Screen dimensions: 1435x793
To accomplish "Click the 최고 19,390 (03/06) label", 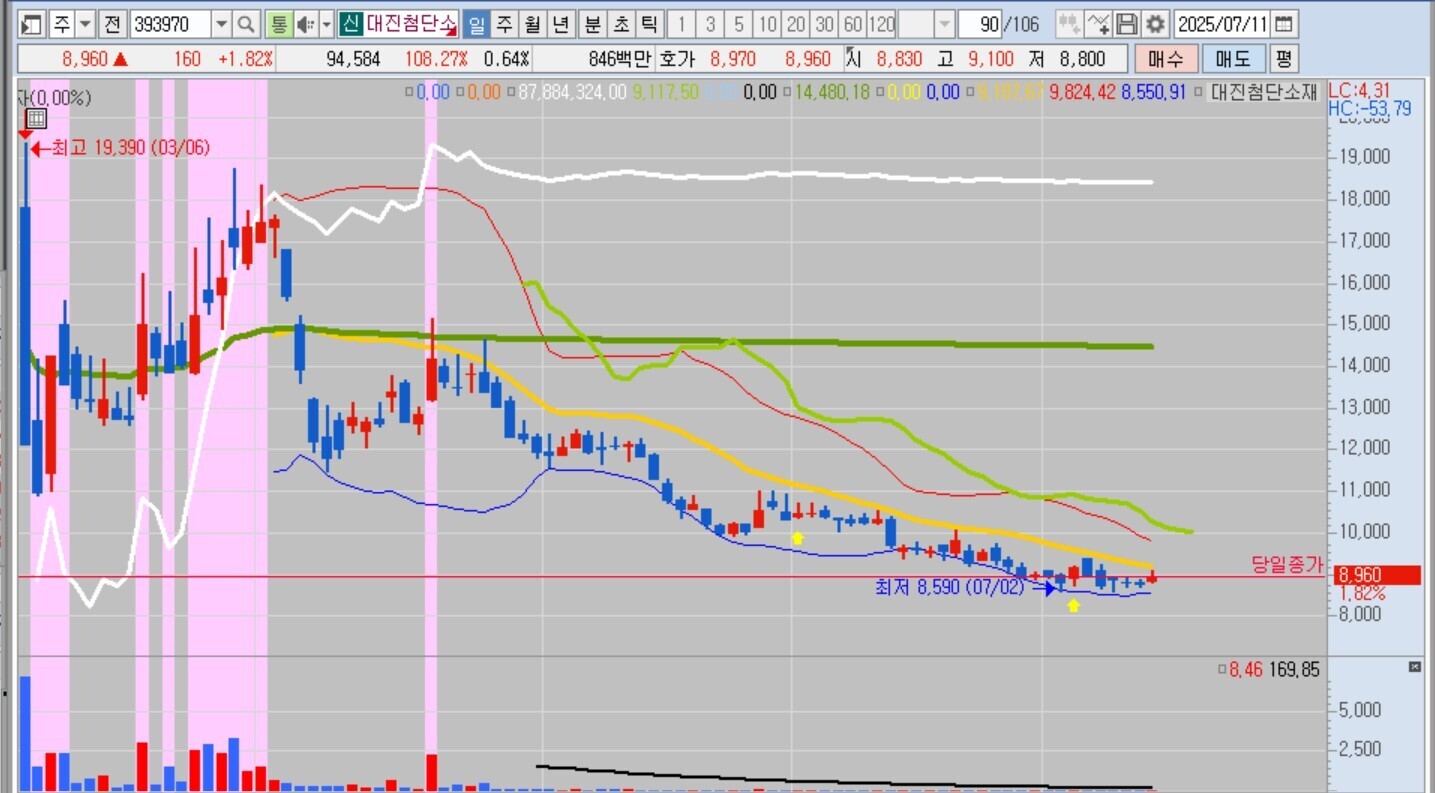I will [x=130, y=148].
